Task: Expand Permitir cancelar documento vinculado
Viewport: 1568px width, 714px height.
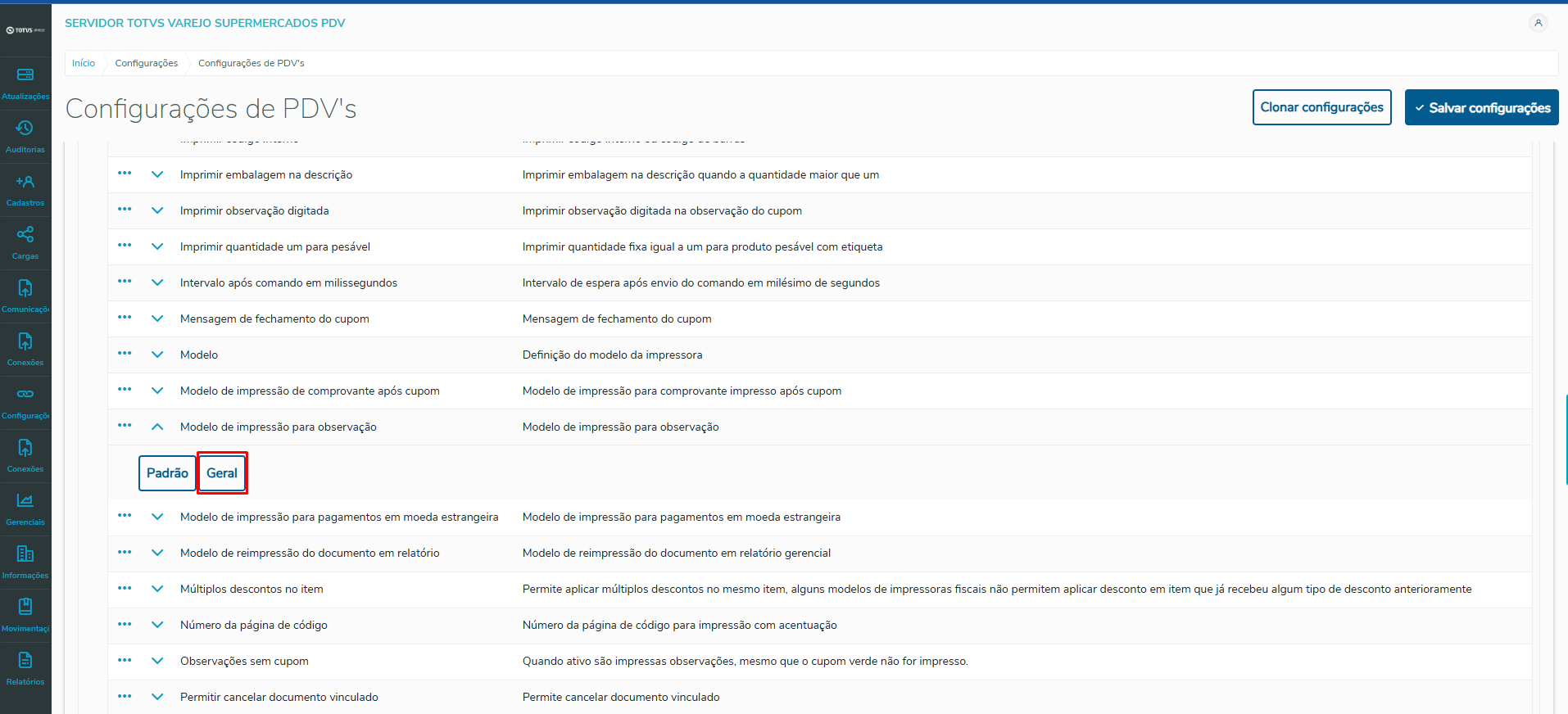Action: click(x=157, y=697)
